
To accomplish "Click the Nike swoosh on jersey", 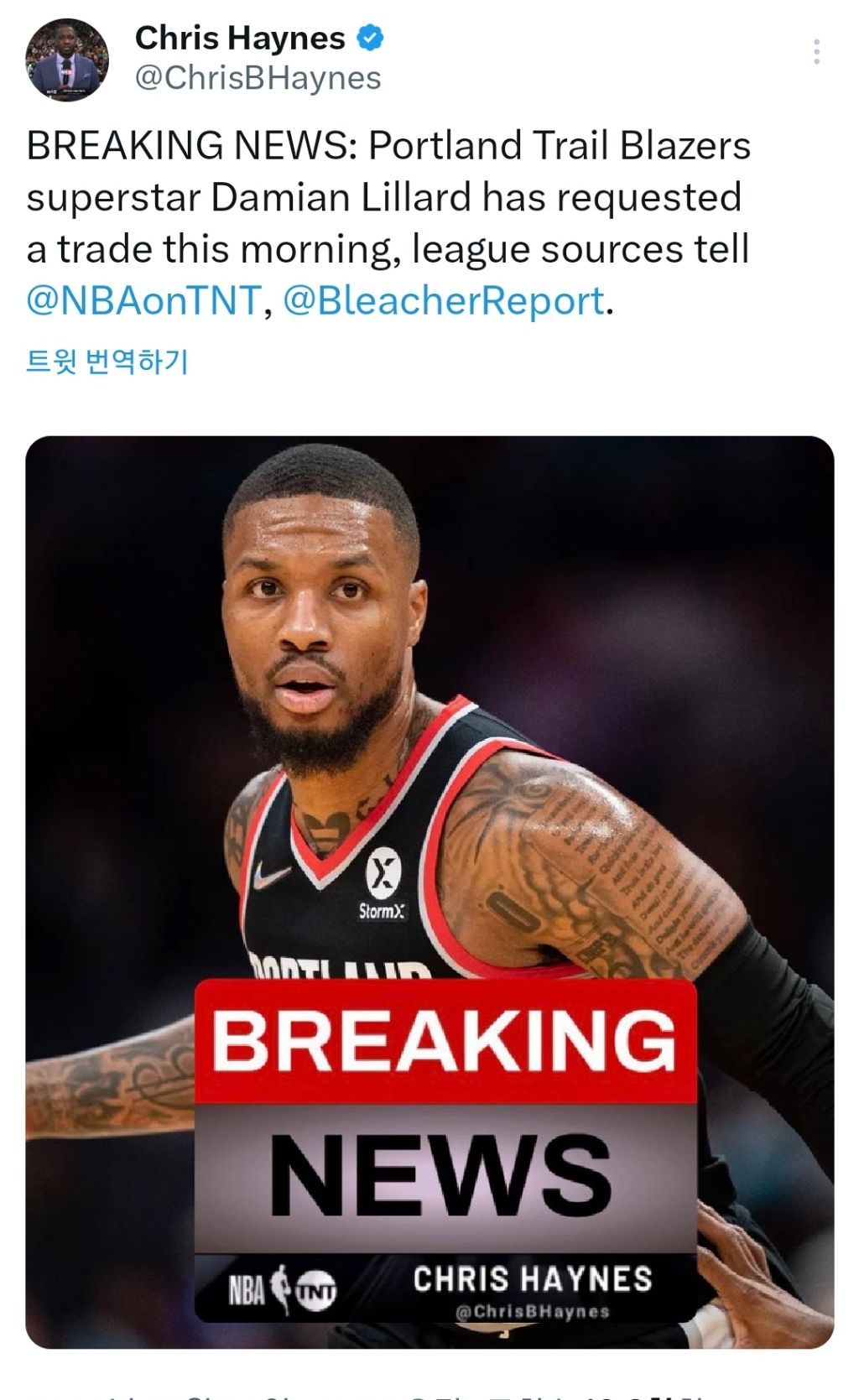I will (272, 876).
